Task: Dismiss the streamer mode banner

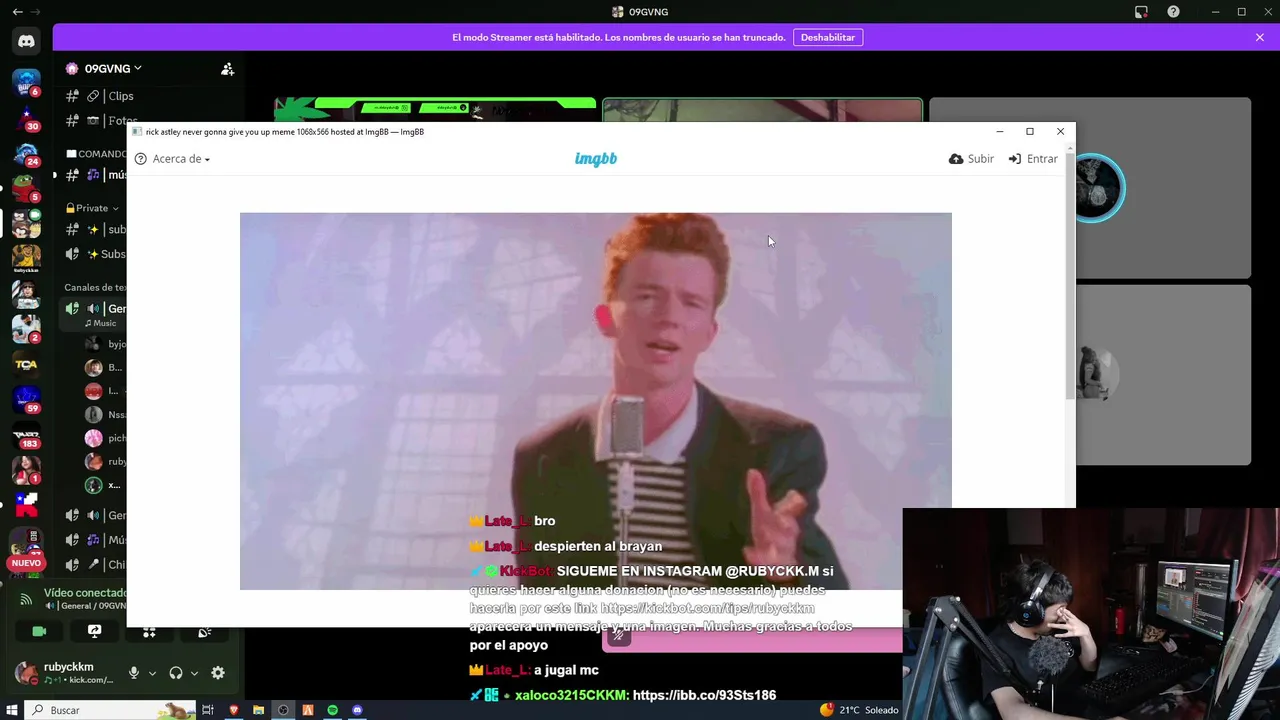Action: [x=1260, y=37]
